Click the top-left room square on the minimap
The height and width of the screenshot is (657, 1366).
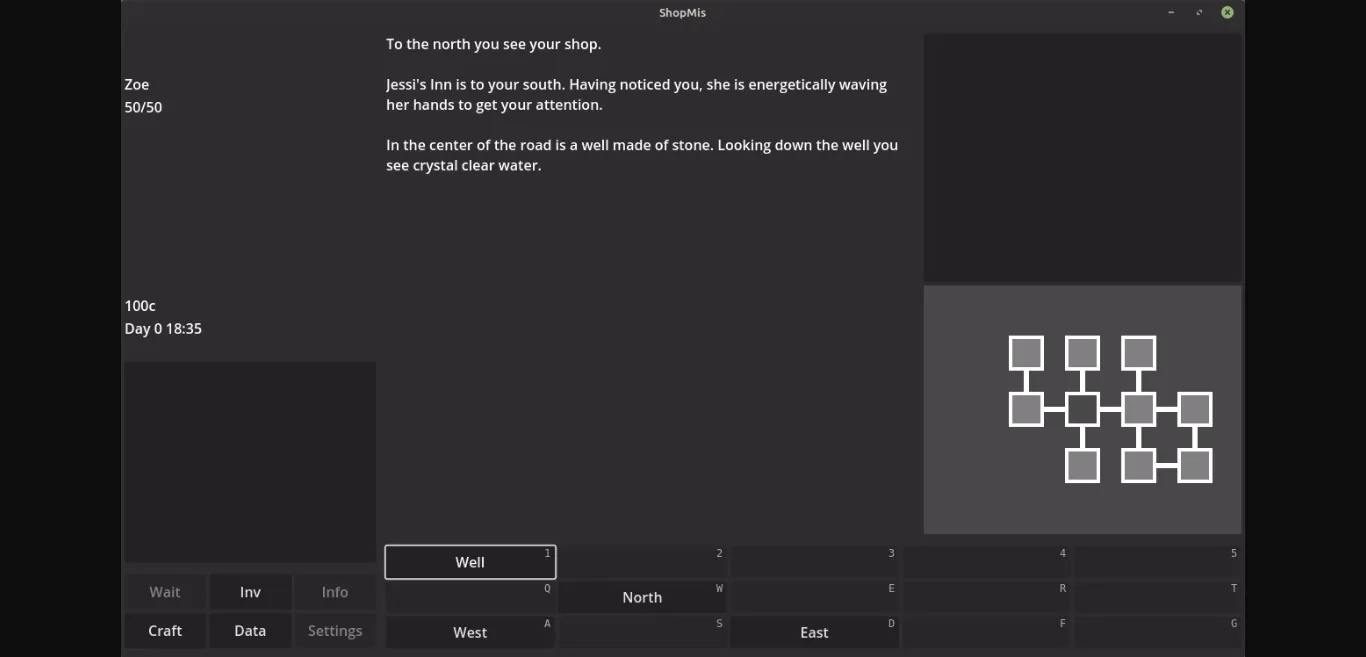(x=1027, y=352)
